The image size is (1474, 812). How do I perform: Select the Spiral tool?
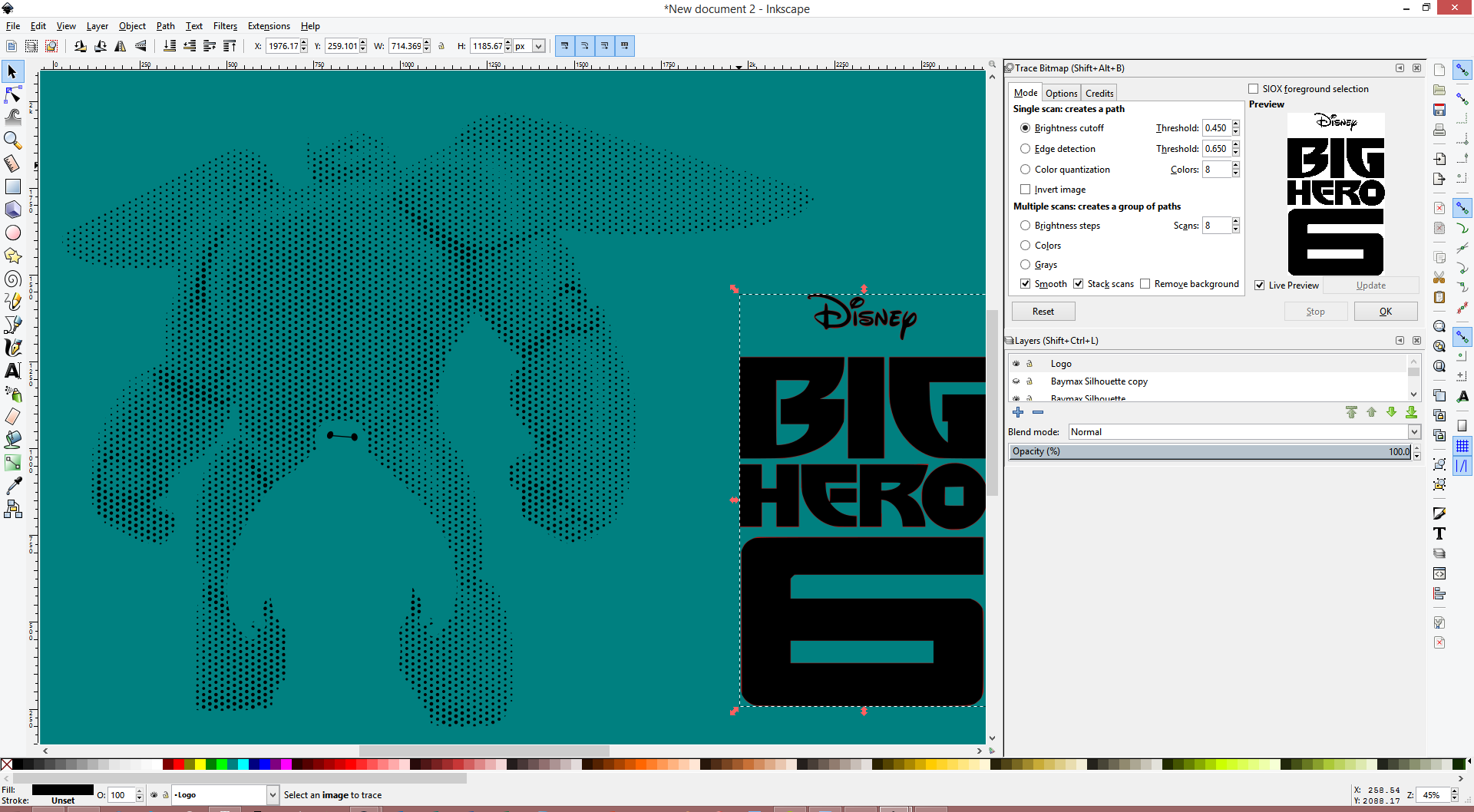tap(13, 279)
